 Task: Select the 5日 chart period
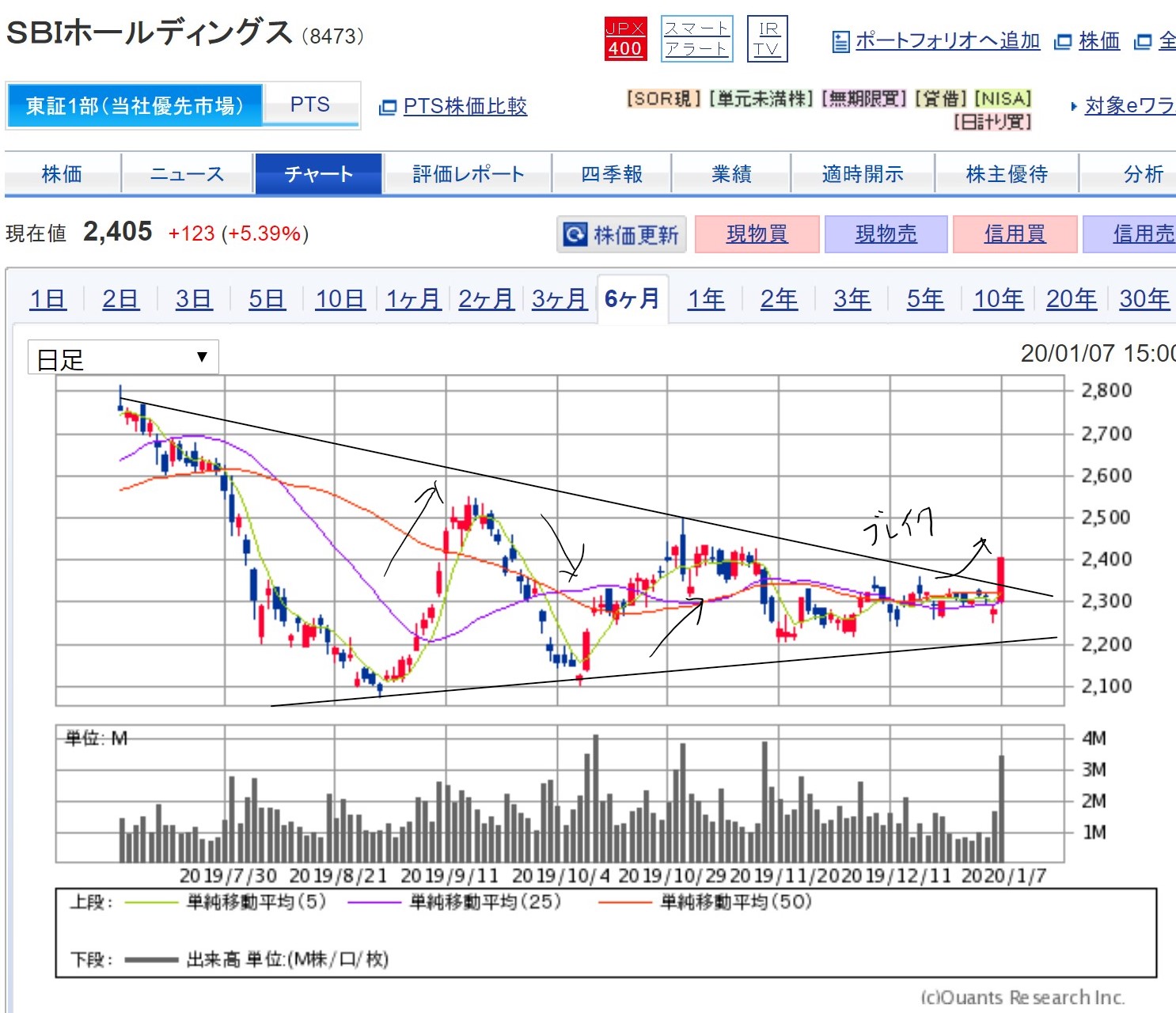click(267, 299)
